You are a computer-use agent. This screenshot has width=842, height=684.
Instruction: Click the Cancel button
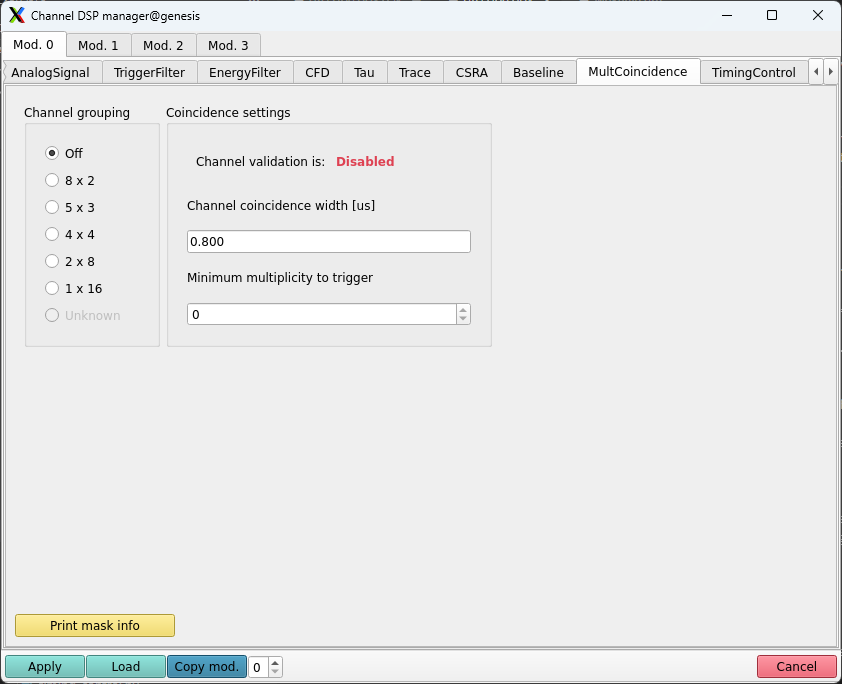click(797, 666)
